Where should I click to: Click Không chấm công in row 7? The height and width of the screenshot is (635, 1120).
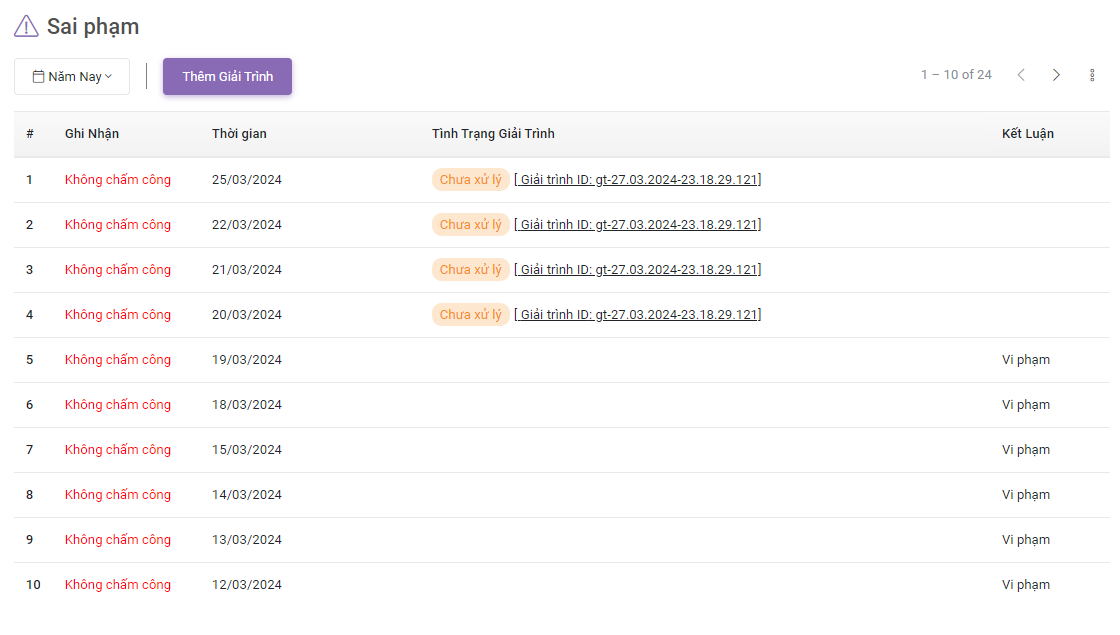[x=118, y=450]
